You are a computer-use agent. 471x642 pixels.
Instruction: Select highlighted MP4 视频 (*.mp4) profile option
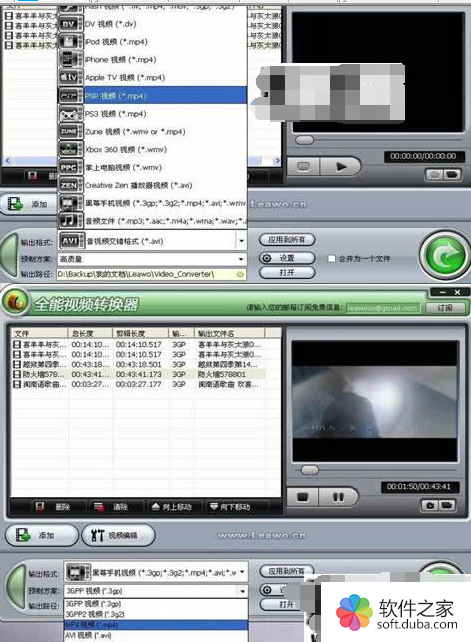coord(156,625)
